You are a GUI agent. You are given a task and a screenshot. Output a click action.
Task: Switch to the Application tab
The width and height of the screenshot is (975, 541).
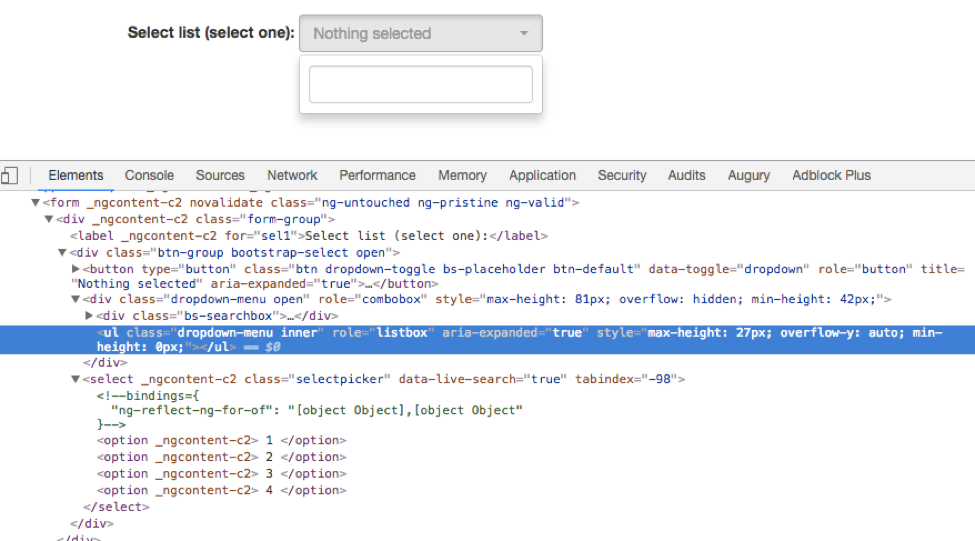point(542,176)
